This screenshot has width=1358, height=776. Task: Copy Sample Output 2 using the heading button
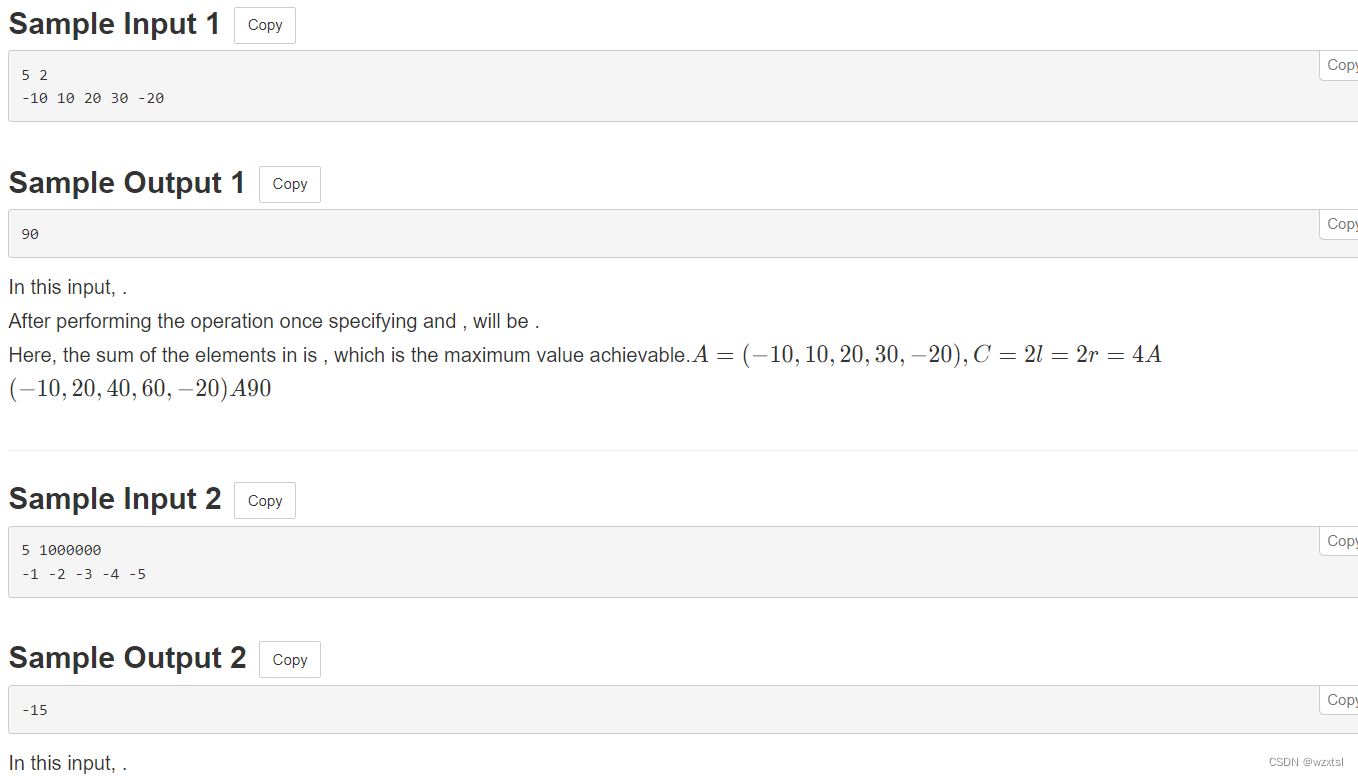point(290,659)
